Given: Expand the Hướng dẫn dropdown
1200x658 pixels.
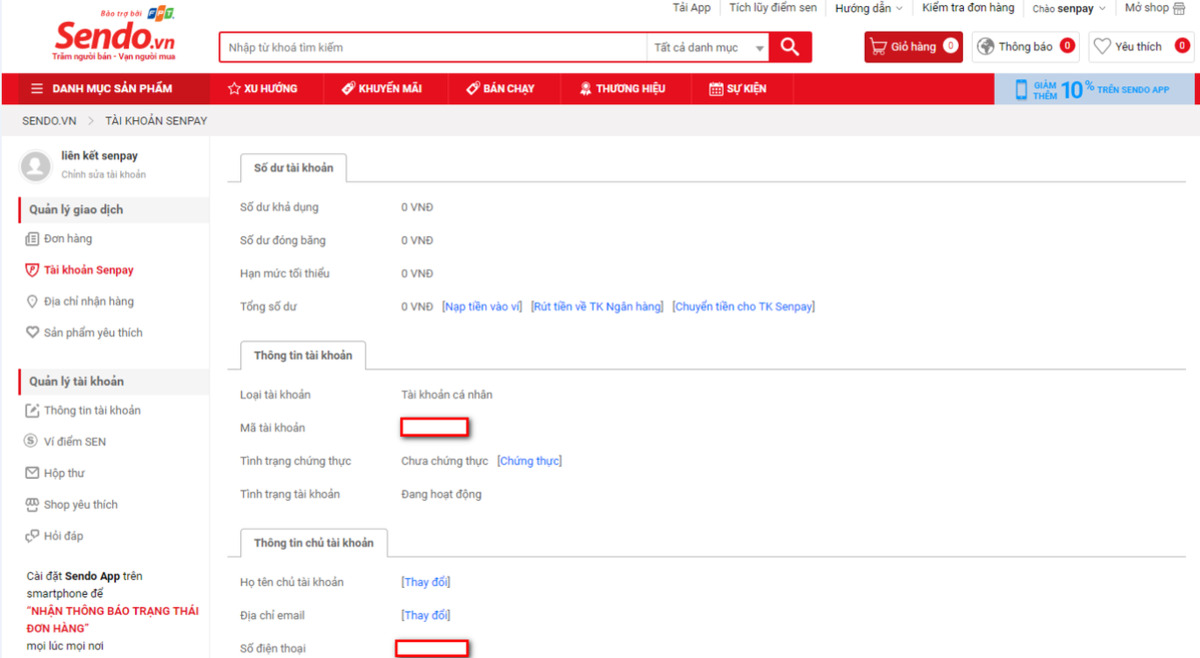Looking at the screenshot, I should coord(868,8).
